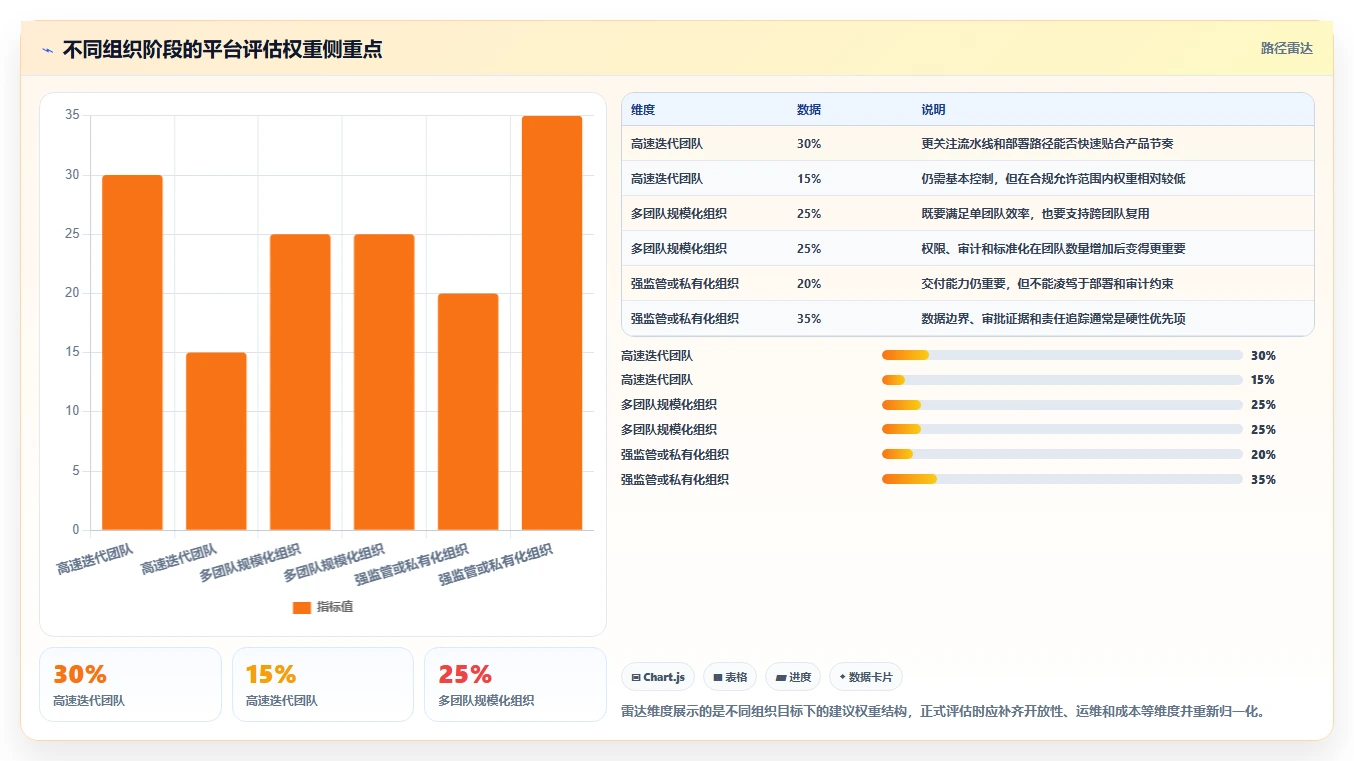Click the chart bar with value 30
Viewport: 1354px width, 761px height.
coord(132,352)
